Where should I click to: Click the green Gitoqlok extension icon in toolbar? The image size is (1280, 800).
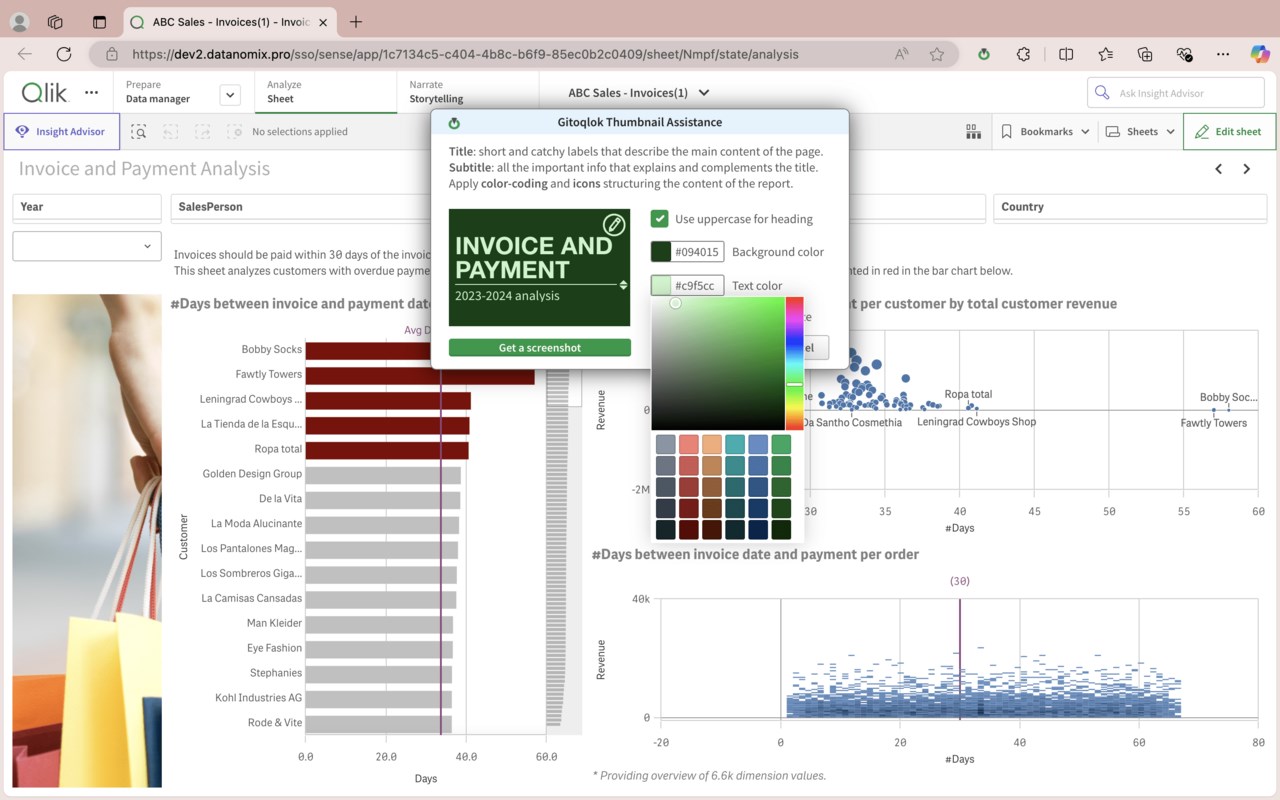[984, 54]
